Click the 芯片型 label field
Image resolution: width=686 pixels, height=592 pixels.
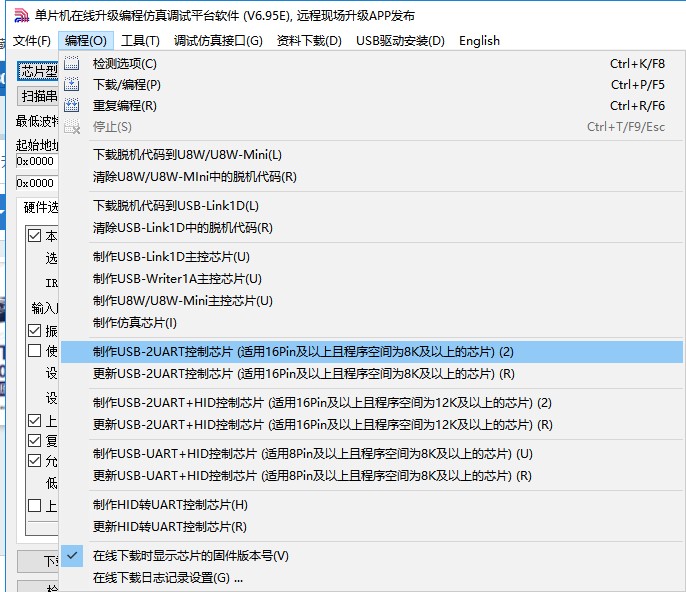pyautogui.click(x=38, y=71)
